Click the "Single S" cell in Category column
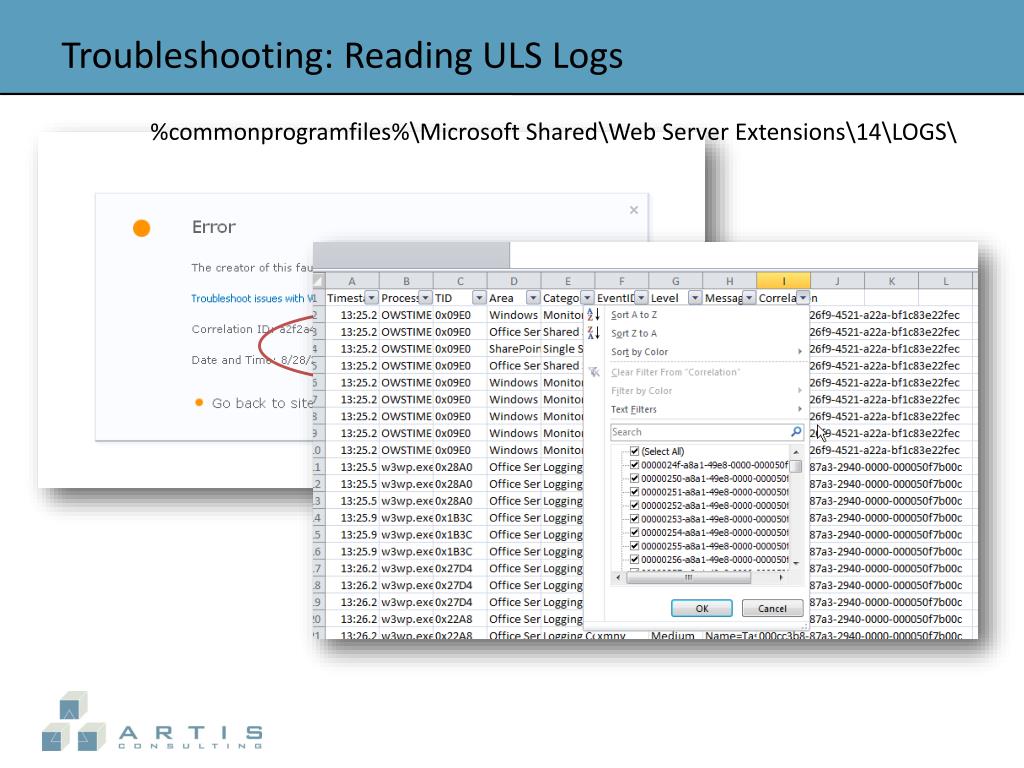This screenshot has width=1024, height=768. pyautogui.click(x=563, y=349)
